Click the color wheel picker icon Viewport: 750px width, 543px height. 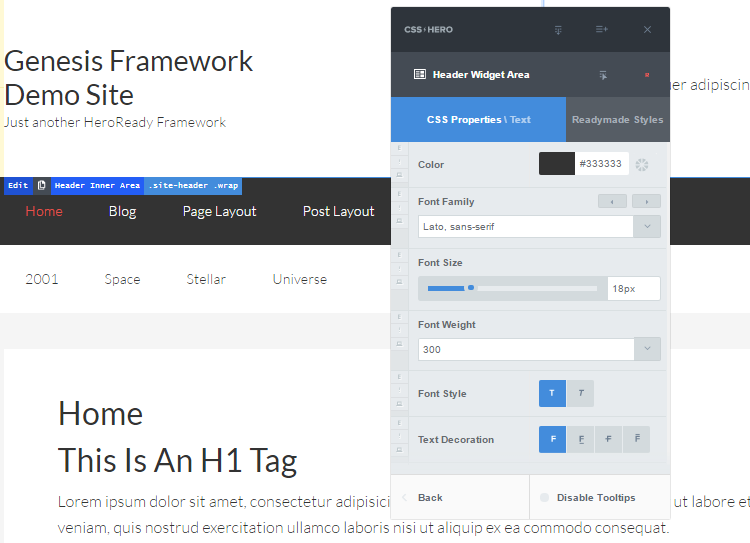[642, 164]
